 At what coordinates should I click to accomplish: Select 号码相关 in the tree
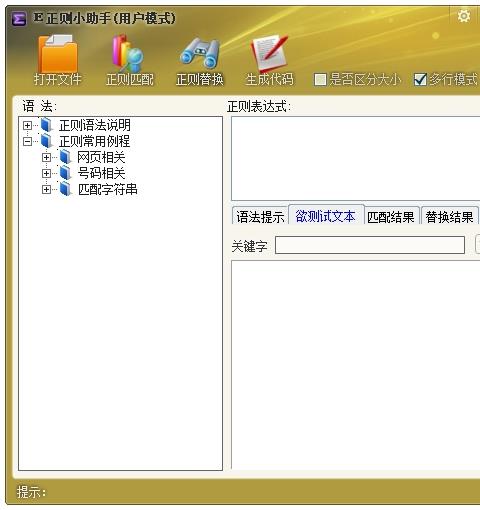101,173
